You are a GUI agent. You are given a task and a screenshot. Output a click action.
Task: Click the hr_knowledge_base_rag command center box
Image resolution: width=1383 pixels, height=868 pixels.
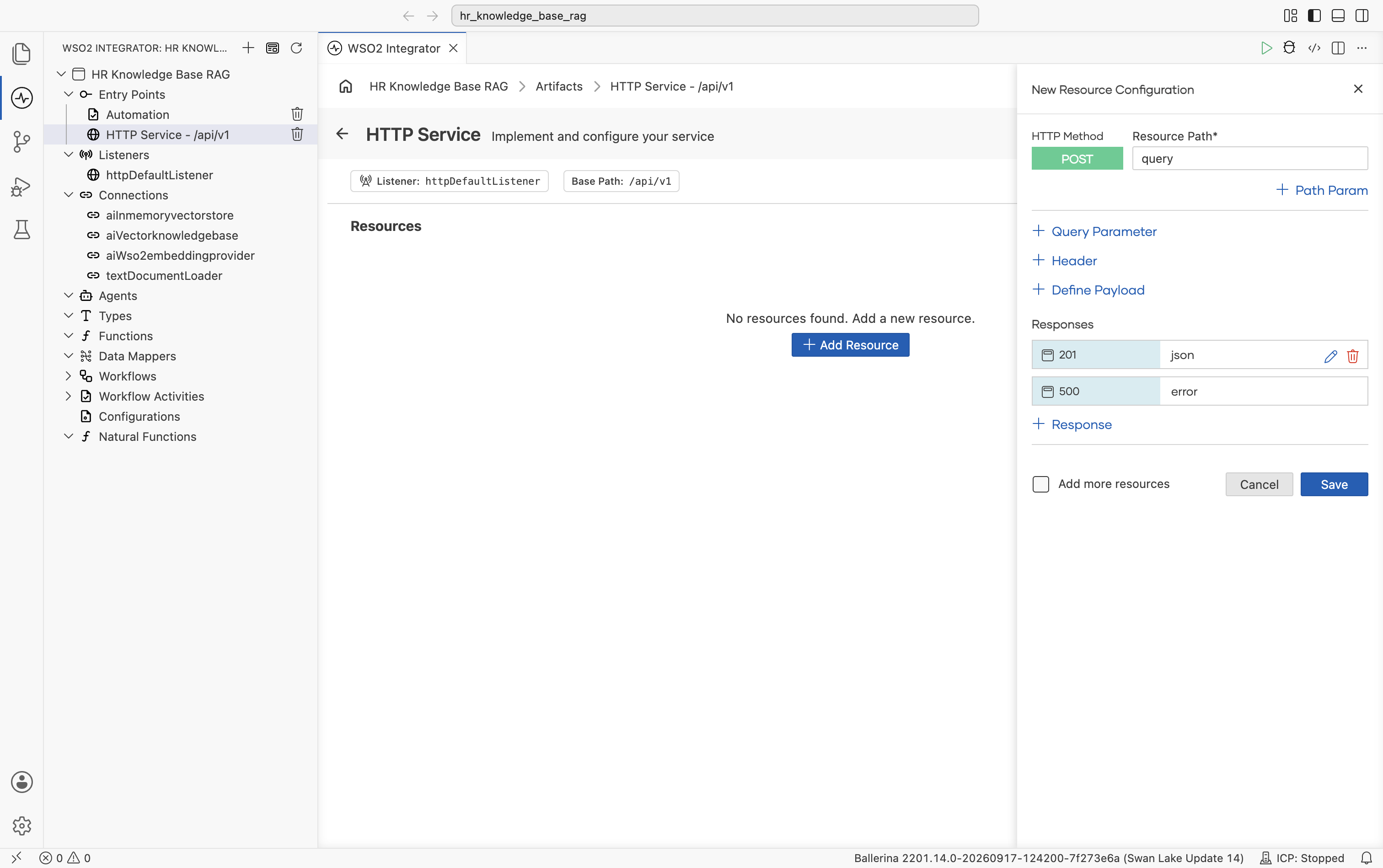click(x=715, y=16)
